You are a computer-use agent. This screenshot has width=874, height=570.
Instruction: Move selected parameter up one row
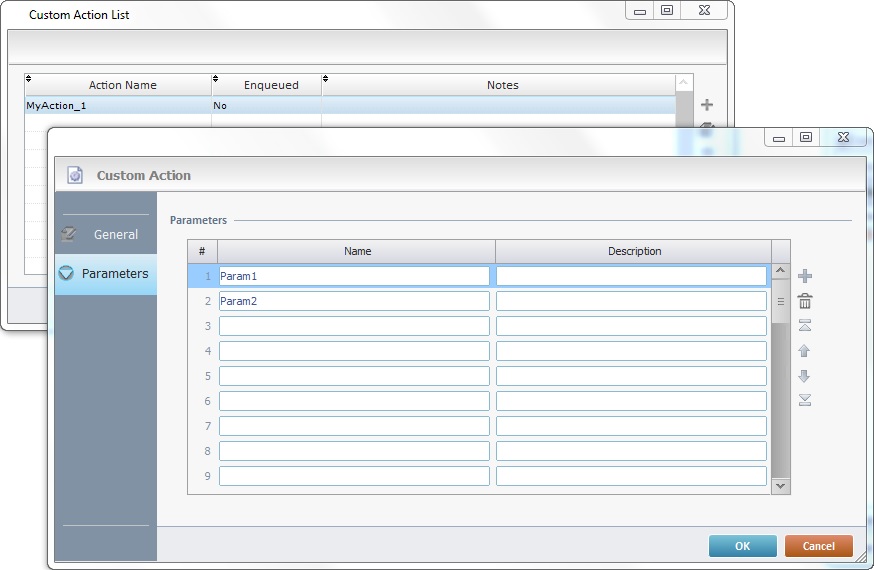point(805,351)
